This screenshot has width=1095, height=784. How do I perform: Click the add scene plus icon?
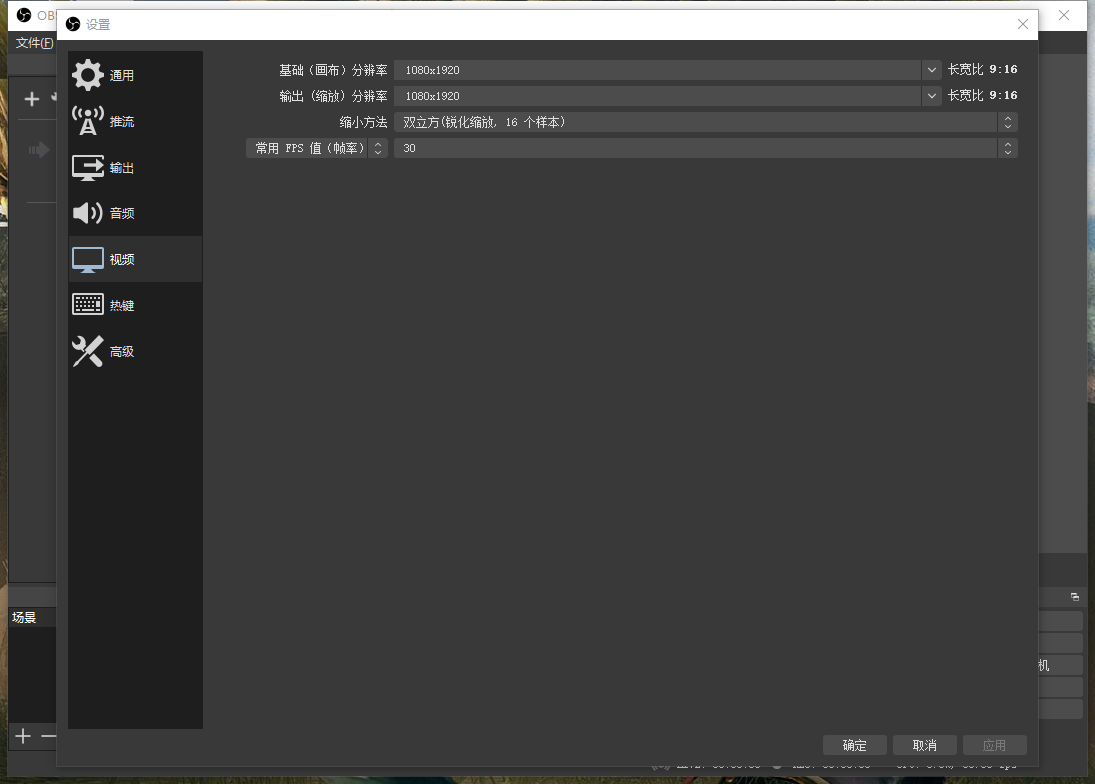[x=23, y=737]
